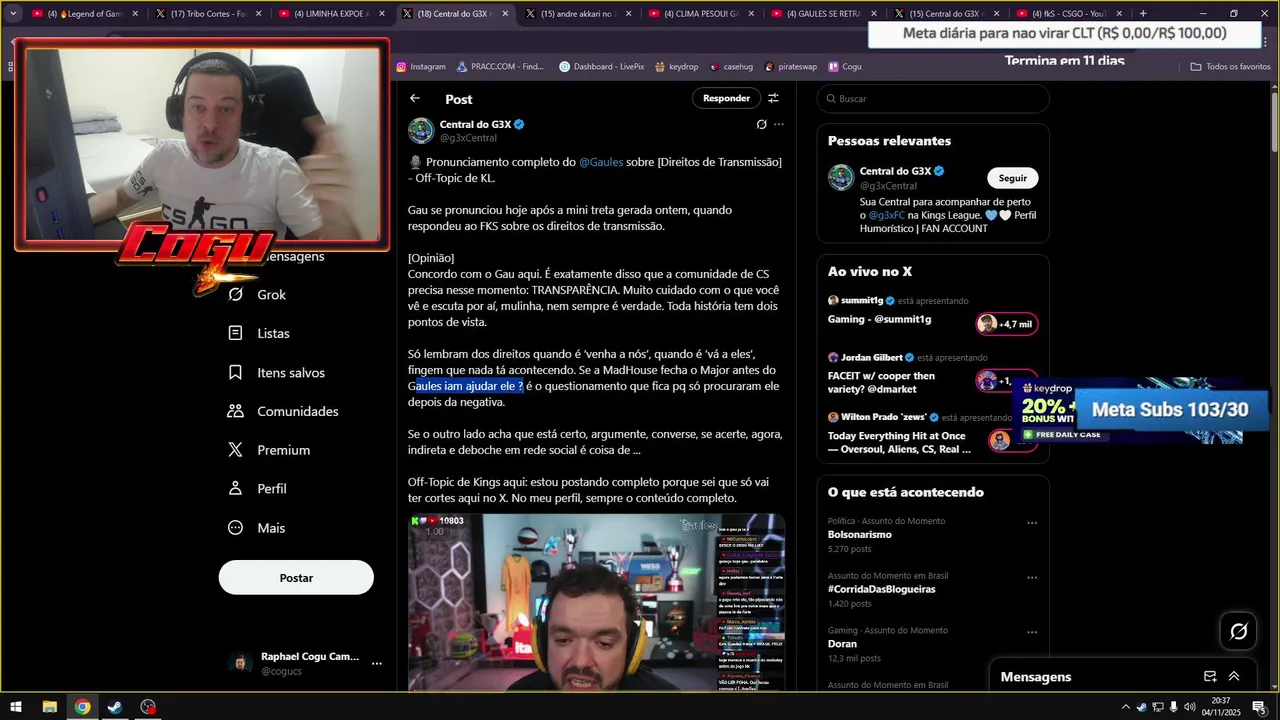
Task: Switch to the LIMINHA EXPOE tab
Action: (x=332, y=14)
